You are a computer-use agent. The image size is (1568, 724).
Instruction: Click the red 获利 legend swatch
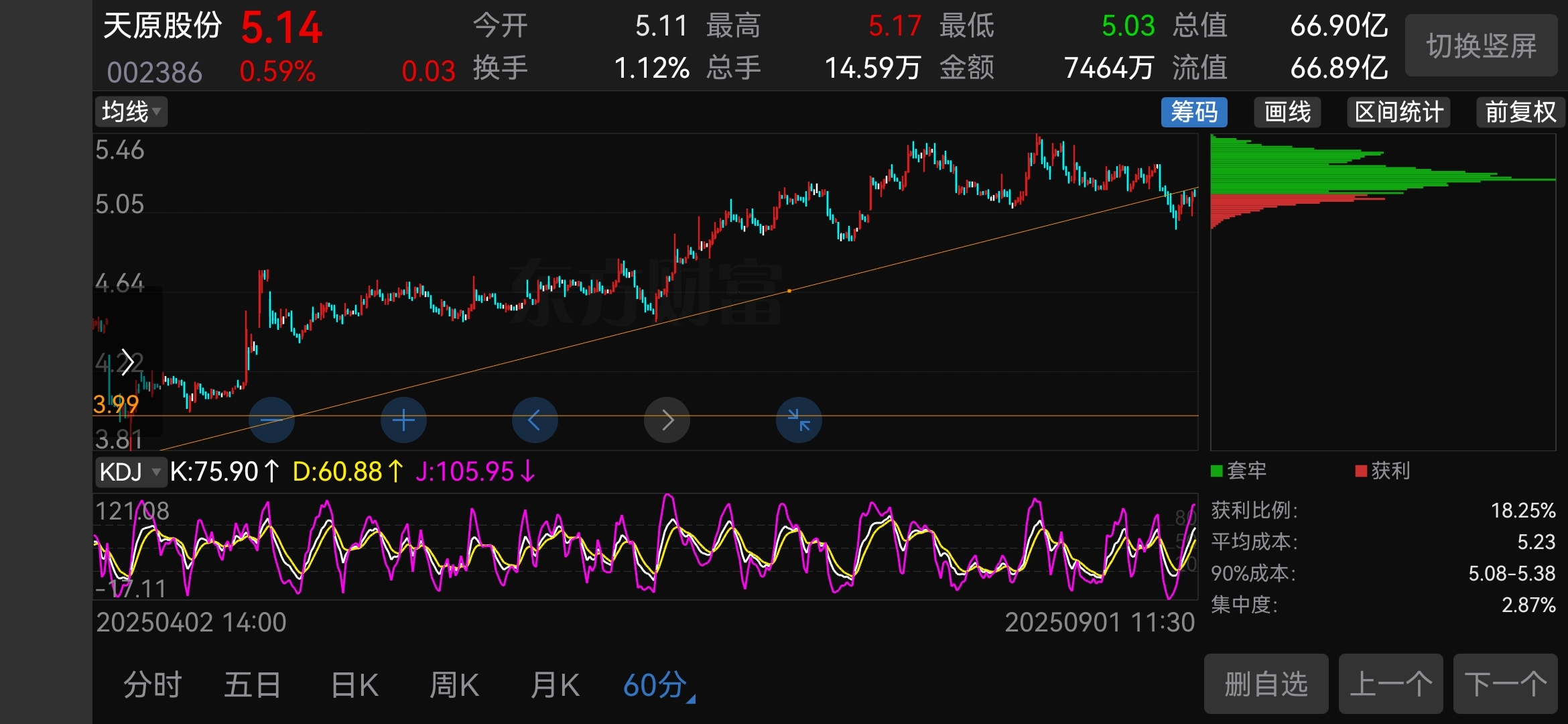1361,471
